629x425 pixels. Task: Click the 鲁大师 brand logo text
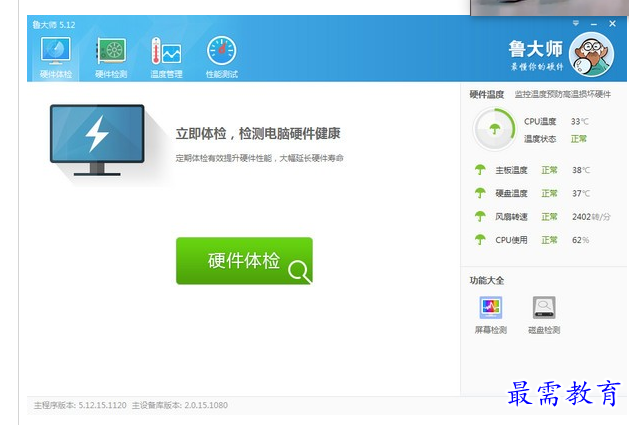coord(536,49)
